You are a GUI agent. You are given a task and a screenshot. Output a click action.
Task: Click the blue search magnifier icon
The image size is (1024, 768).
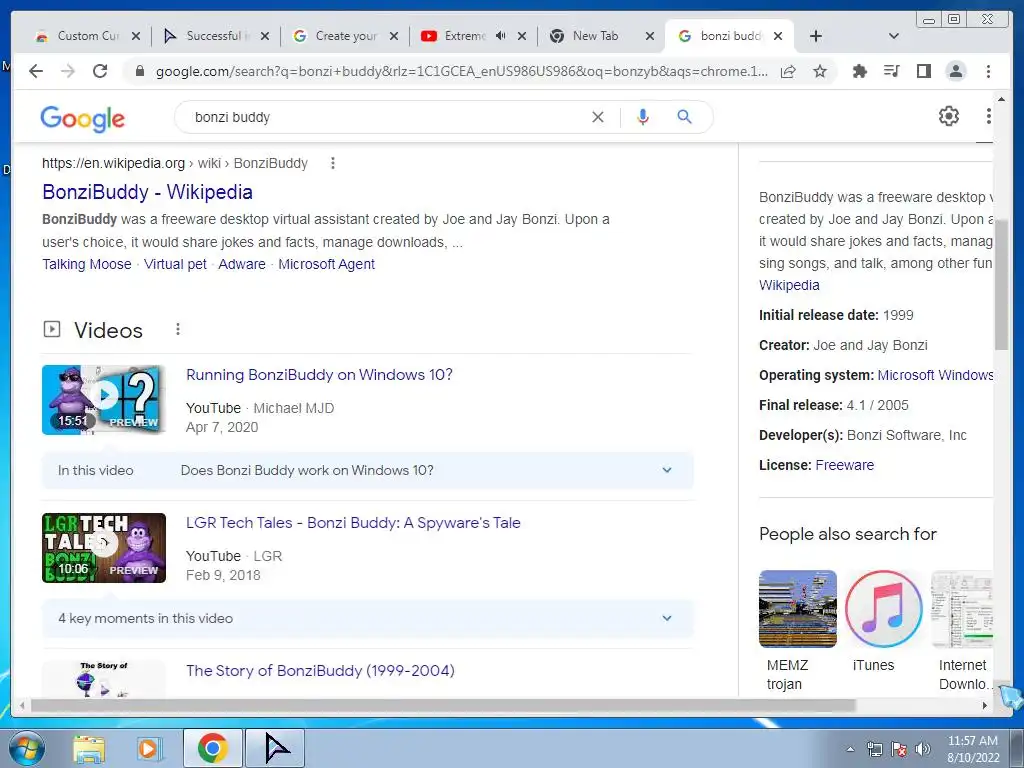click(x=684, y=117)
